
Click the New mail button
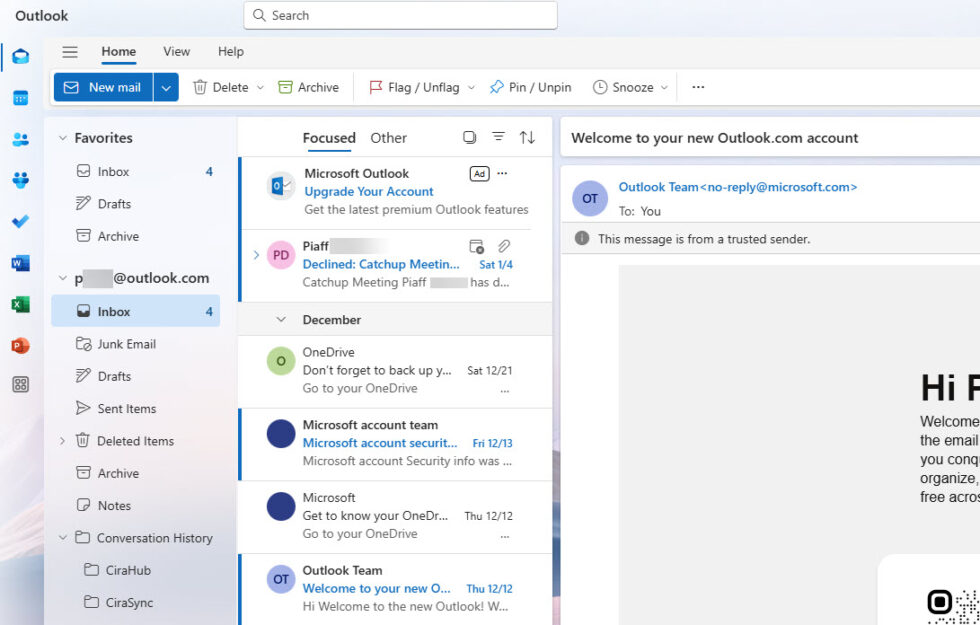pyautogui.click(x=103, y=87)
